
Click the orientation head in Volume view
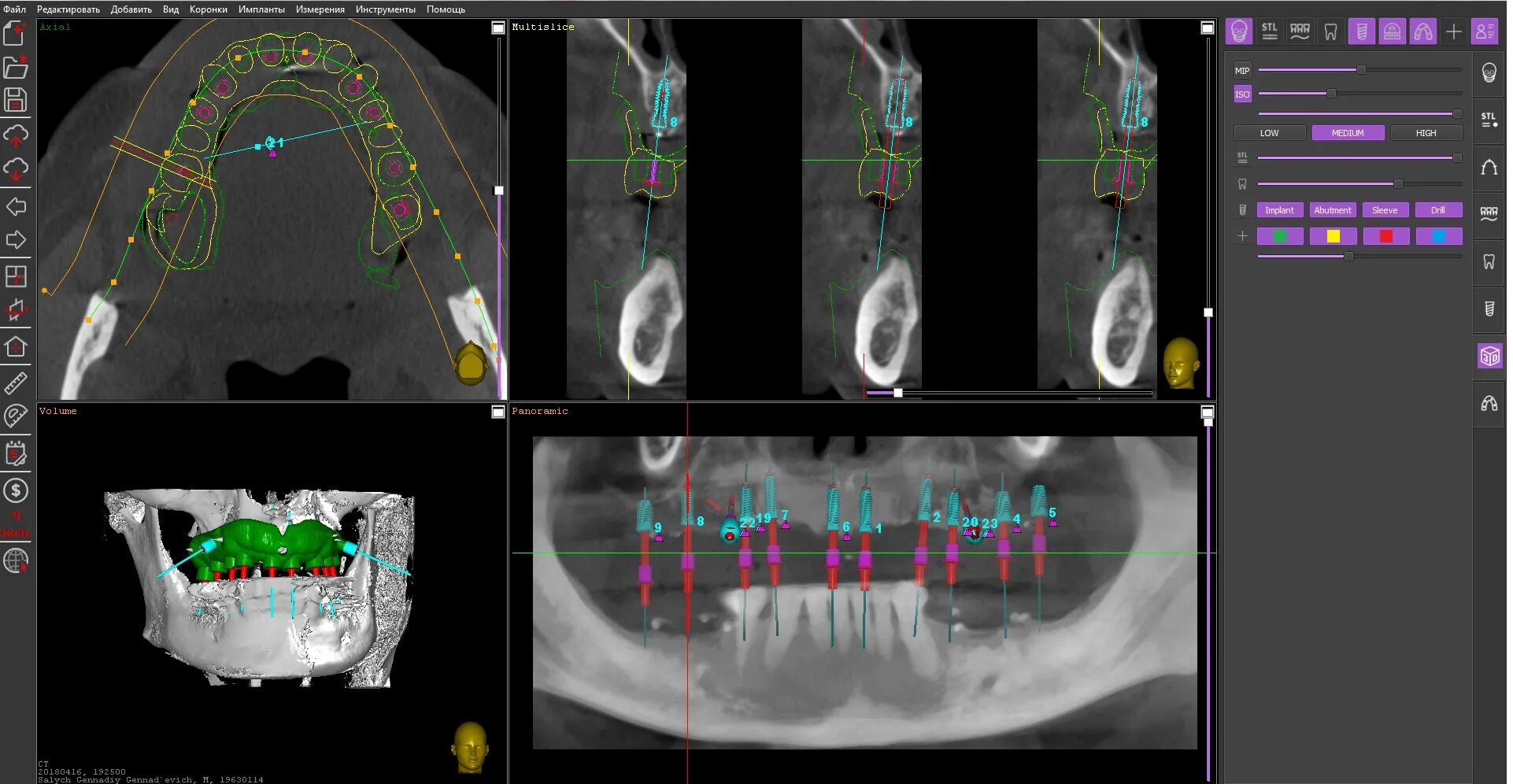(470, 747)
